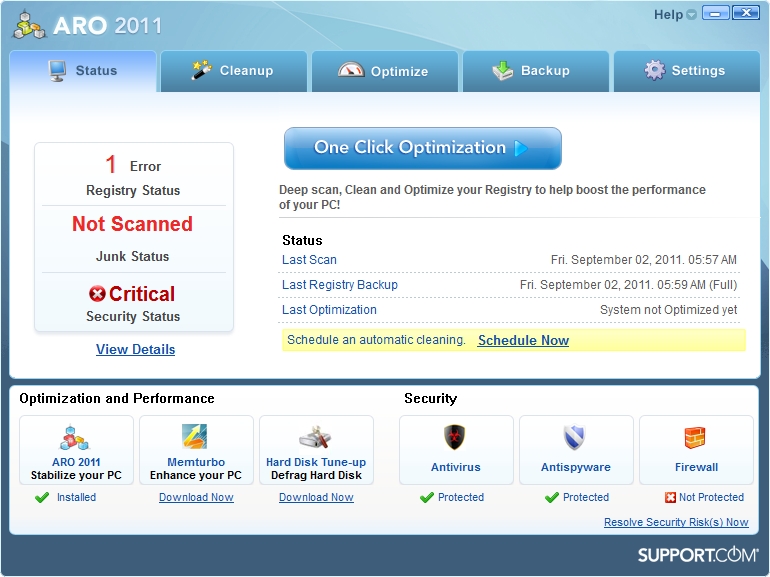Image resolution: width=770 pixels, height=577 pixels.
Task: Click red X beside Not Protected
Action: (670, 497)
